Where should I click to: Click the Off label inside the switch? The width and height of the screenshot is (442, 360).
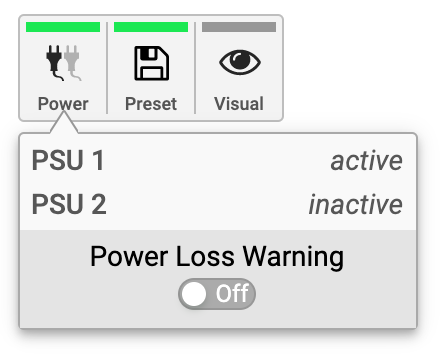[232, 294]
